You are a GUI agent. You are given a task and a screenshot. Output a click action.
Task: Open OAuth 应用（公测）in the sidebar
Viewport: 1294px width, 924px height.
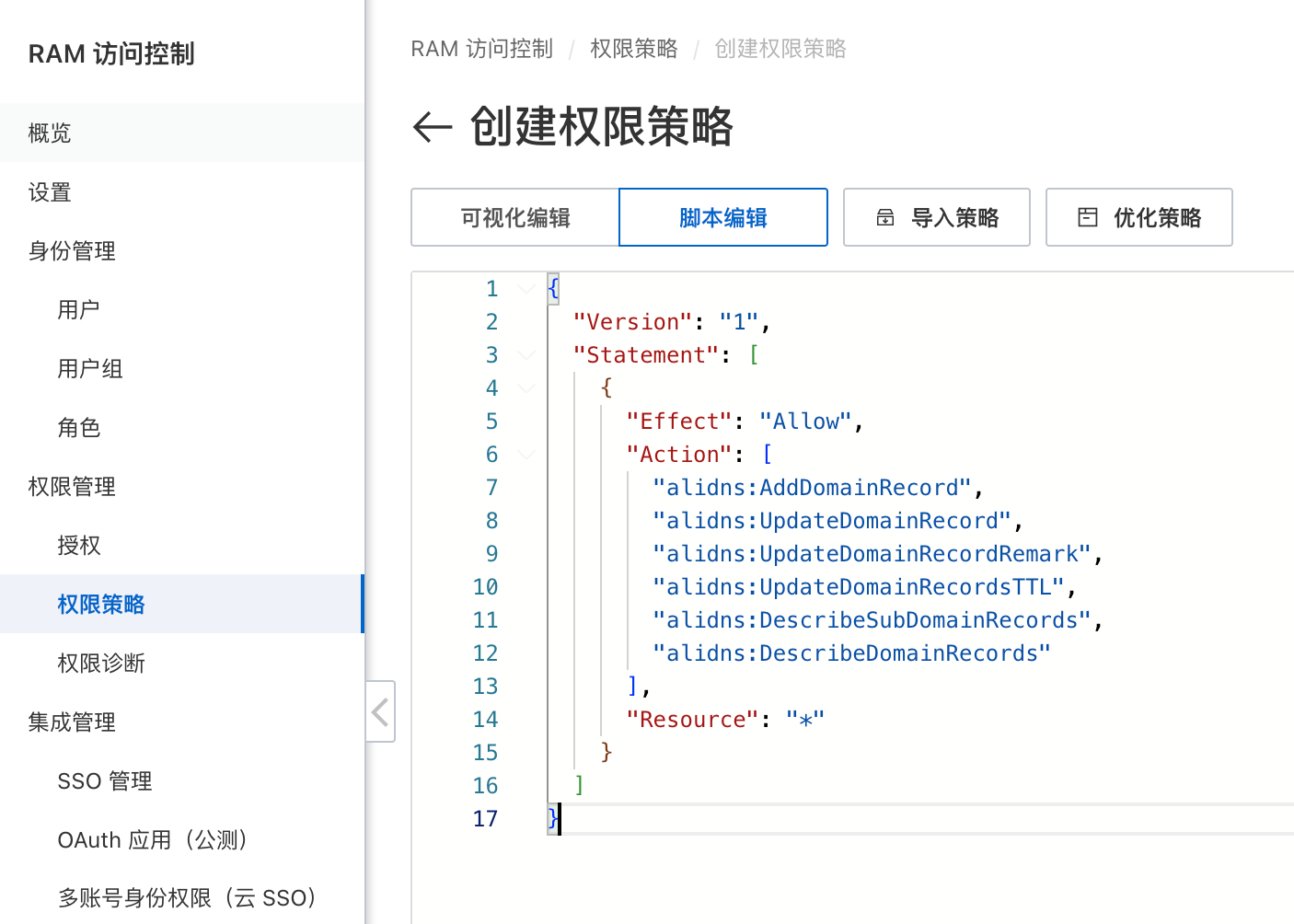point(182,839)
